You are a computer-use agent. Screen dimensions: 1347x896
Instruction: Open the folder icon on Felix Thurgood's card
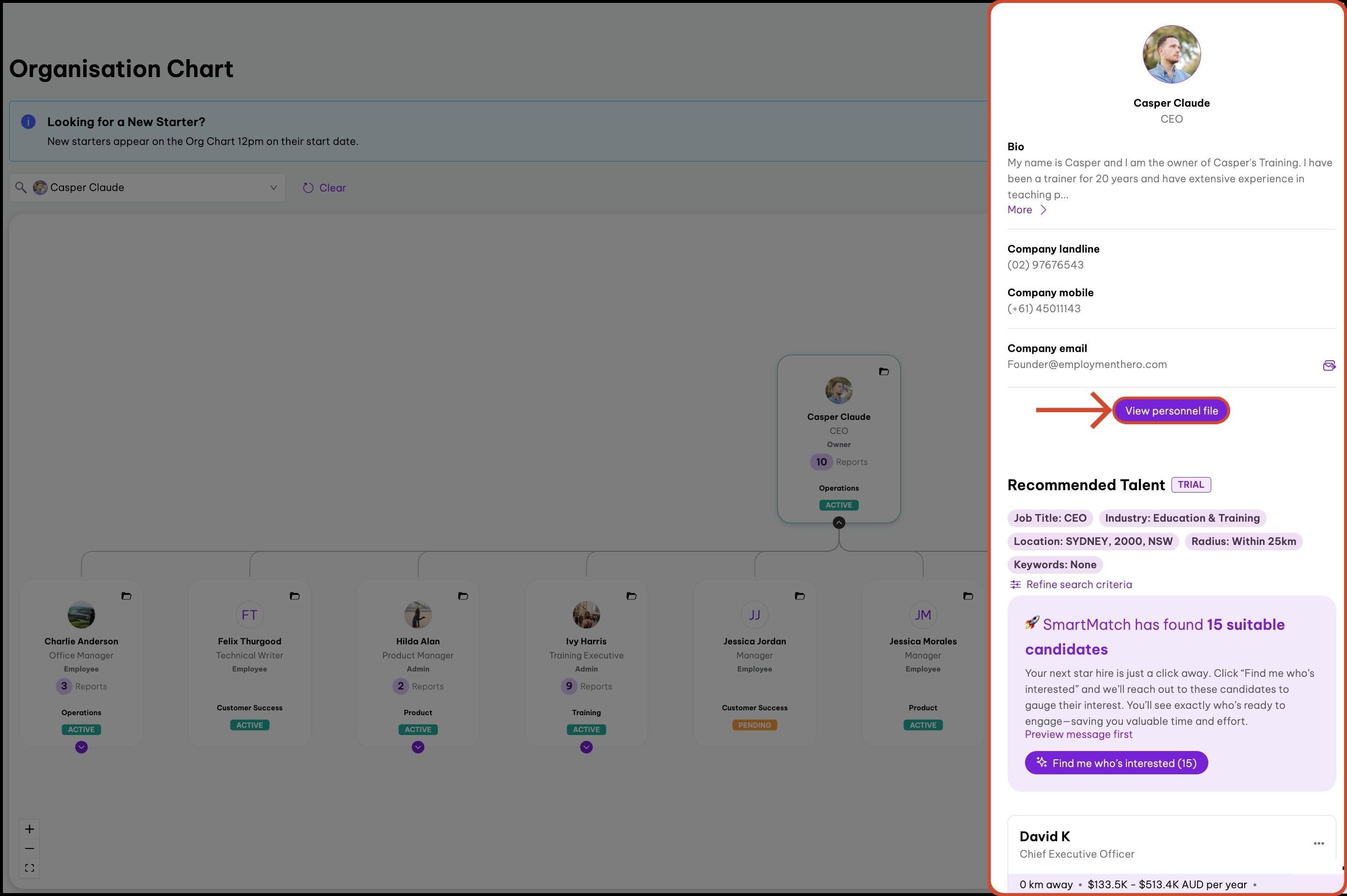pyautogui.click(x=294, y=596)
